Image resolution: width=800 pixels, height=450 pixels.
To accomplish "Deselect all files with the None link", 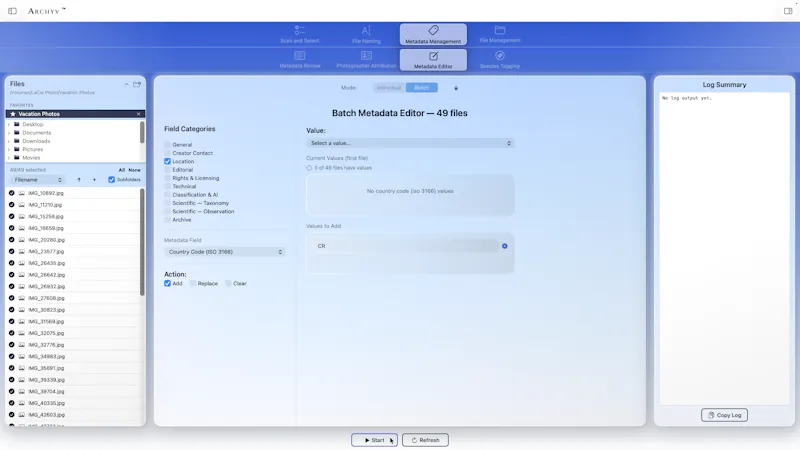I will coord(134,170).
